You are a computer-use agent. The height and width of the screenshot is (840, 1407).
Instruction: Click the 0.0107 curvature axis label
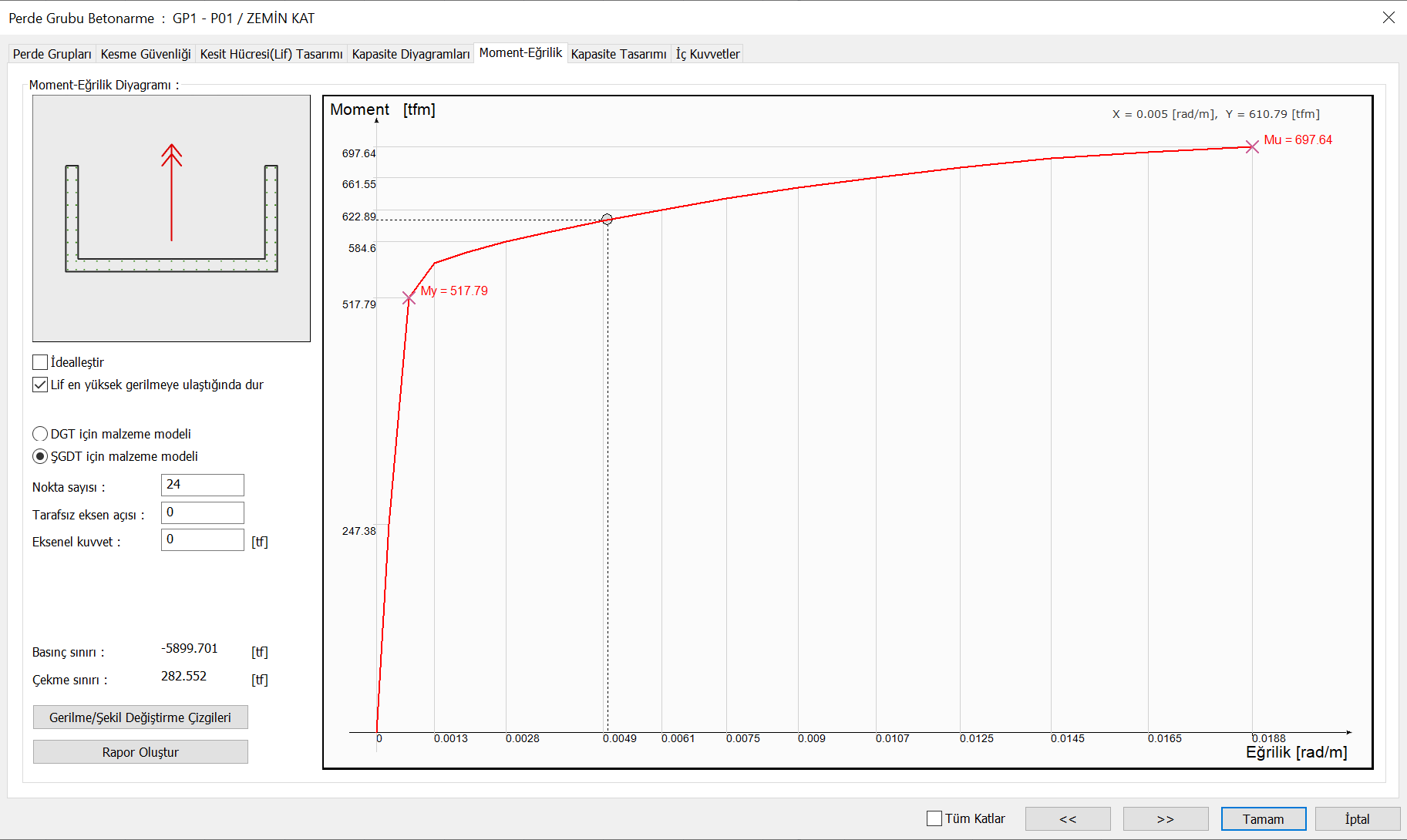click(x=893, y=738)
